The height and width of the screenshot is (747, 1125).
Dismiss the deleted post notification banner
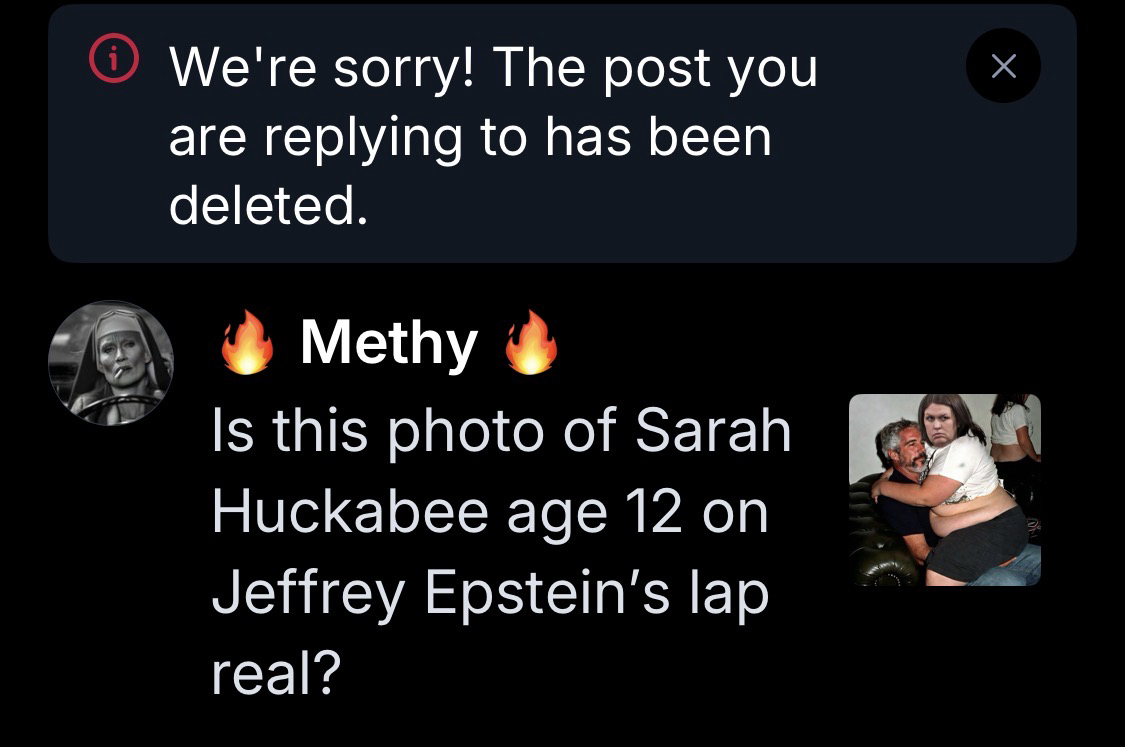coord(1003,66)
